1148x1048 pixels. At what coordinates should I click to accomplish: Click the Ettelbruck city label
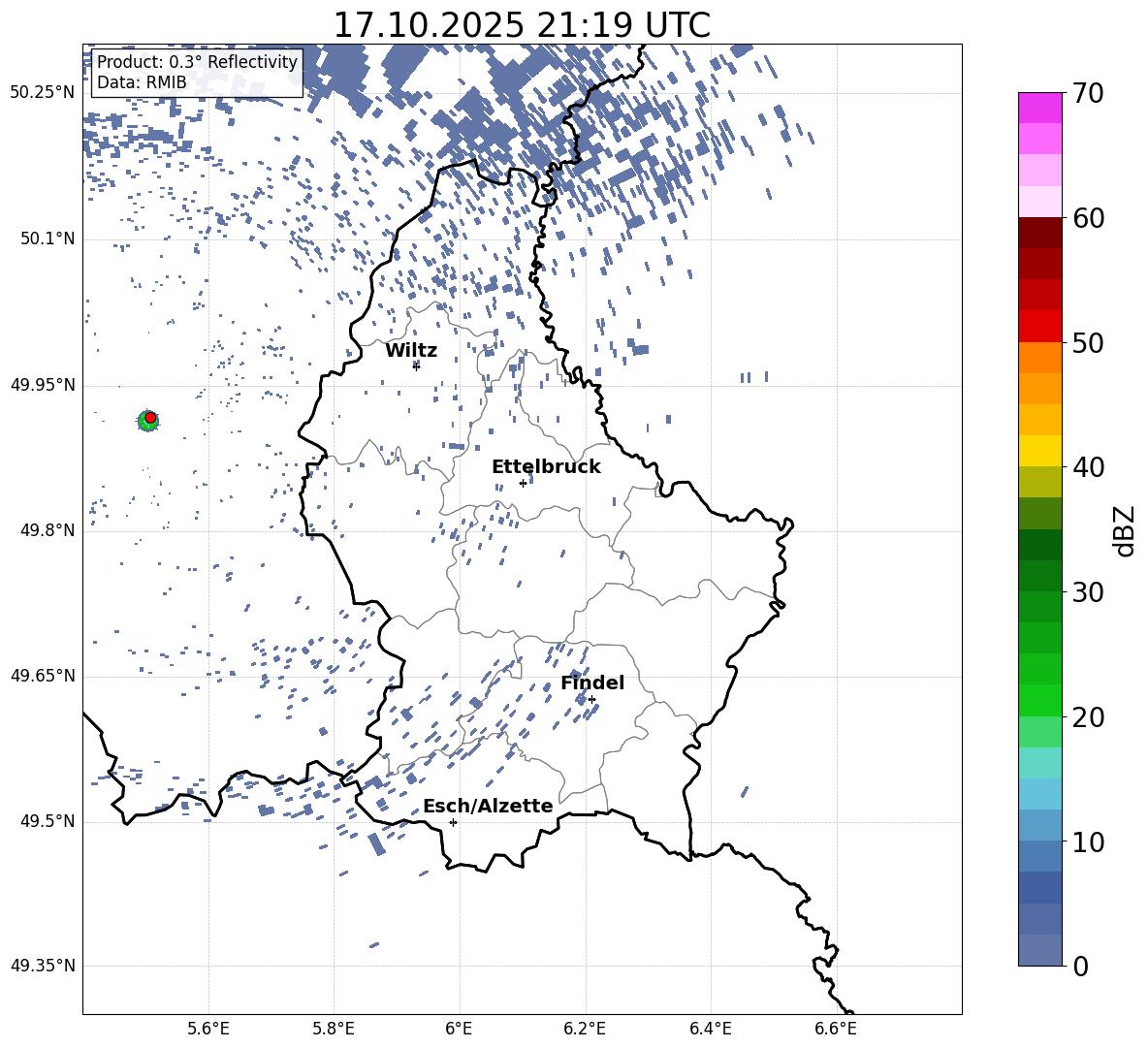point(546,467)
